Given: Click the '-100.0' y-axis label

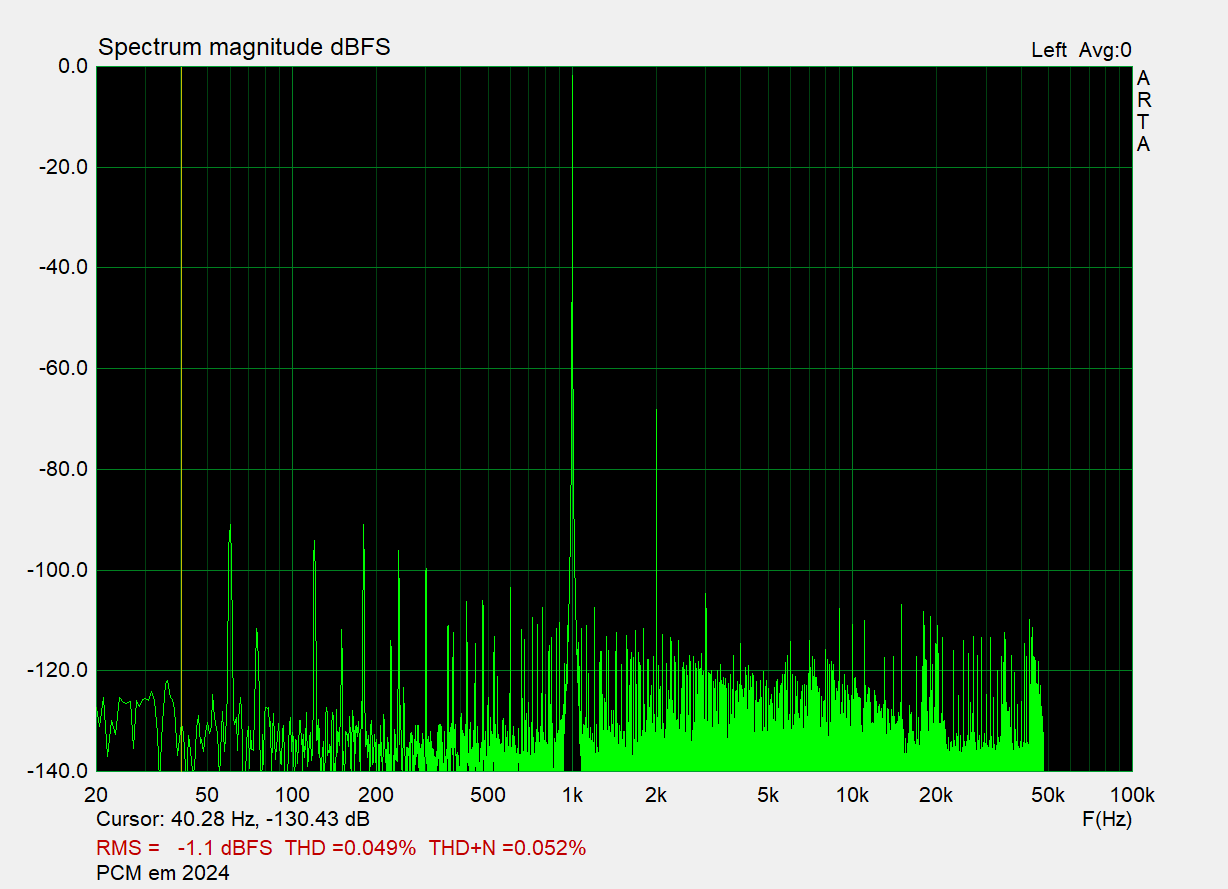Looking at the screenshot, I should pyautogui.click(x=59, y=570).
